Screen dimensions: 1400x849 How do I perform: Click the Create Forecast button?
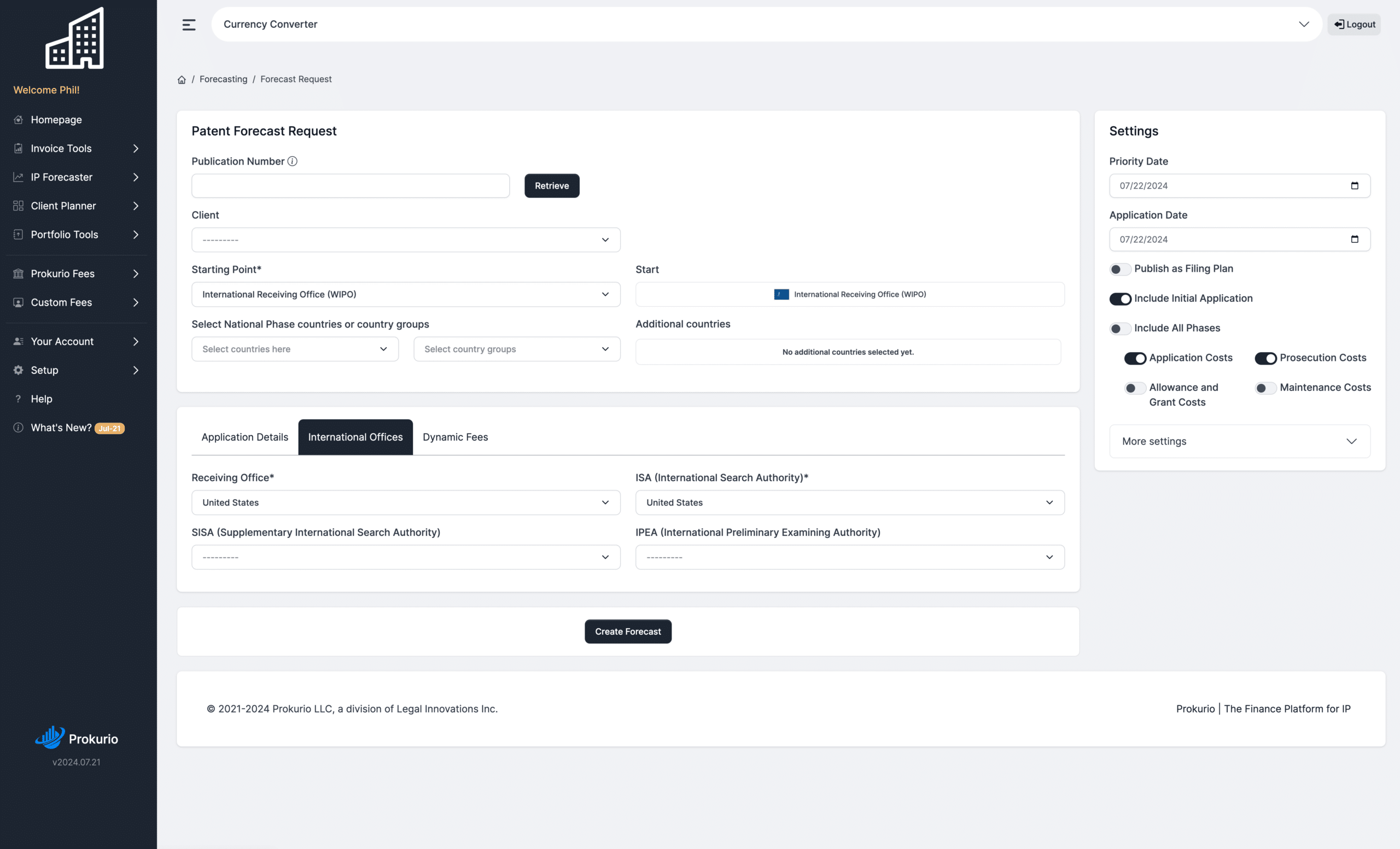[628, 631]
